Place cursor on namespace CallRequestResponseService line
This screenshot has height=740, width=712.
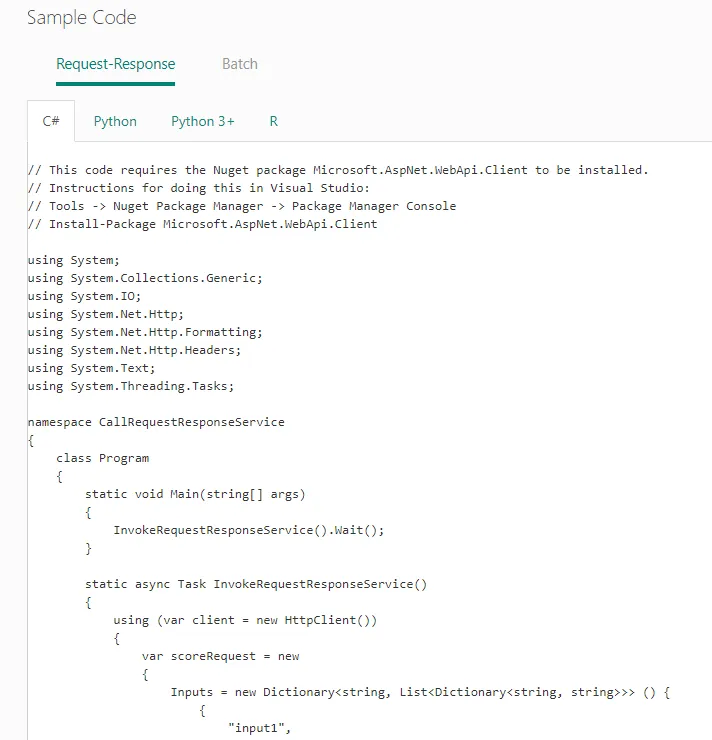[156, 422]
